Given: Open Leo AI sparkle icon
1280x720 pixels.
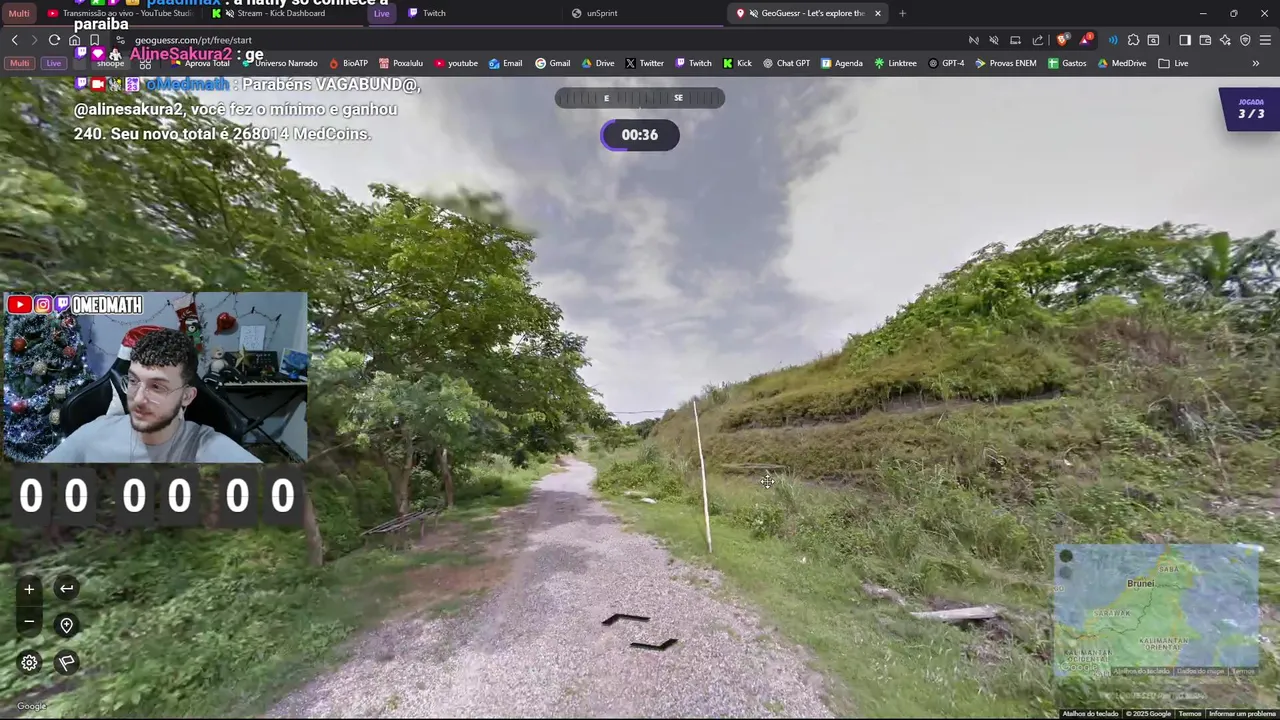Looking at the screenshot, I should pyautogui.click(x=1225, y=40).
